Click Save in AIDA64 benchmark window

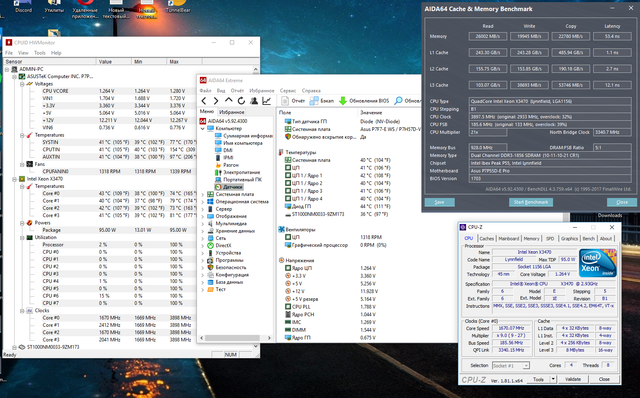click(439, 202)
